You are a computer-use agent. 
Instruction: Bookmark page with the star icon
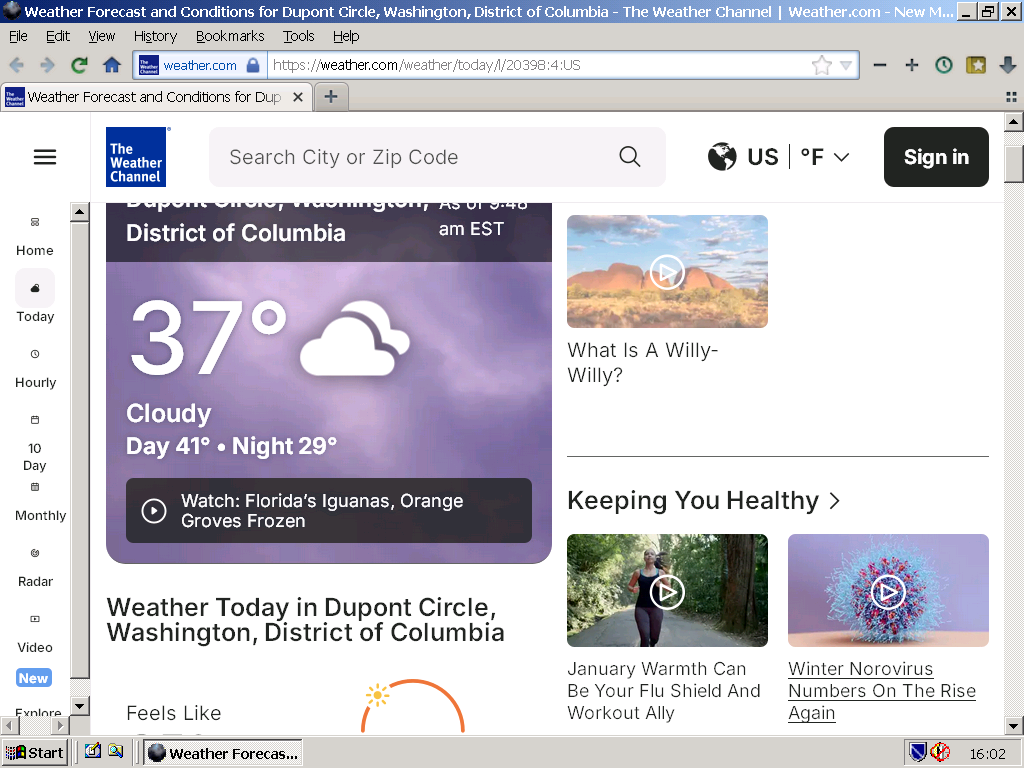(x=821, y=65)
